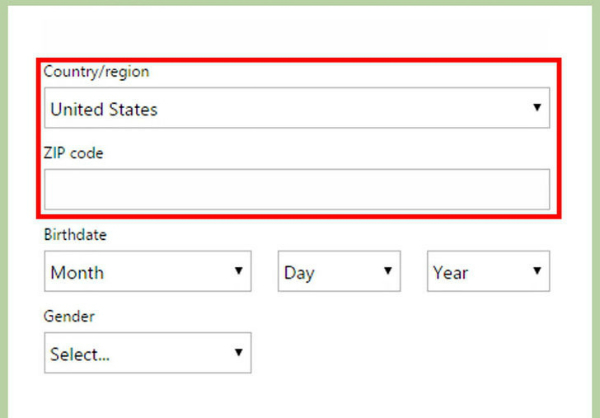600x418 pixels.
Task: Open the Day birthdate dropdown
Action: 339,271
